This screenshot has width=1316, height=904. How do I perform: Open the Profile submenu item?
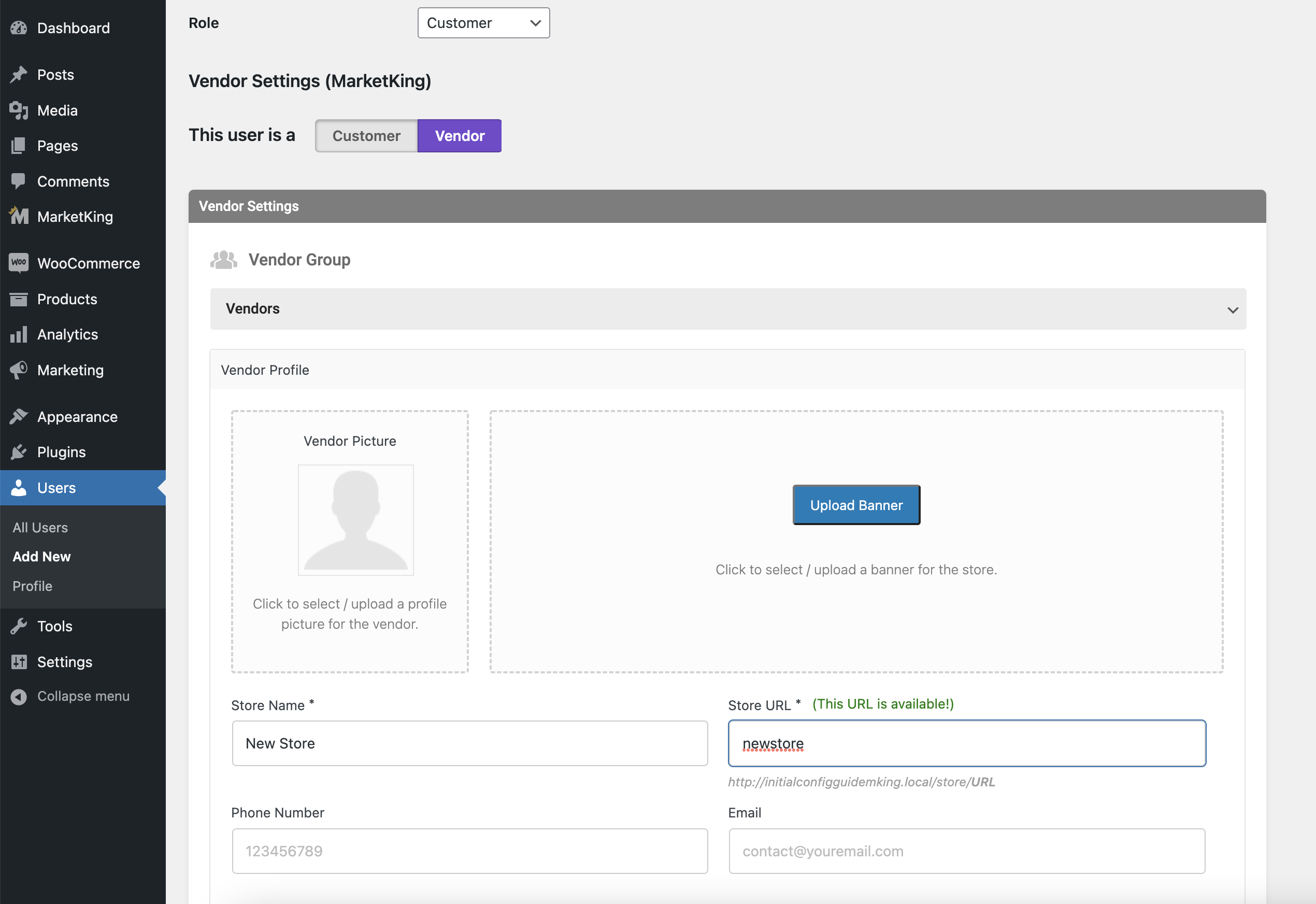point(32,586)
